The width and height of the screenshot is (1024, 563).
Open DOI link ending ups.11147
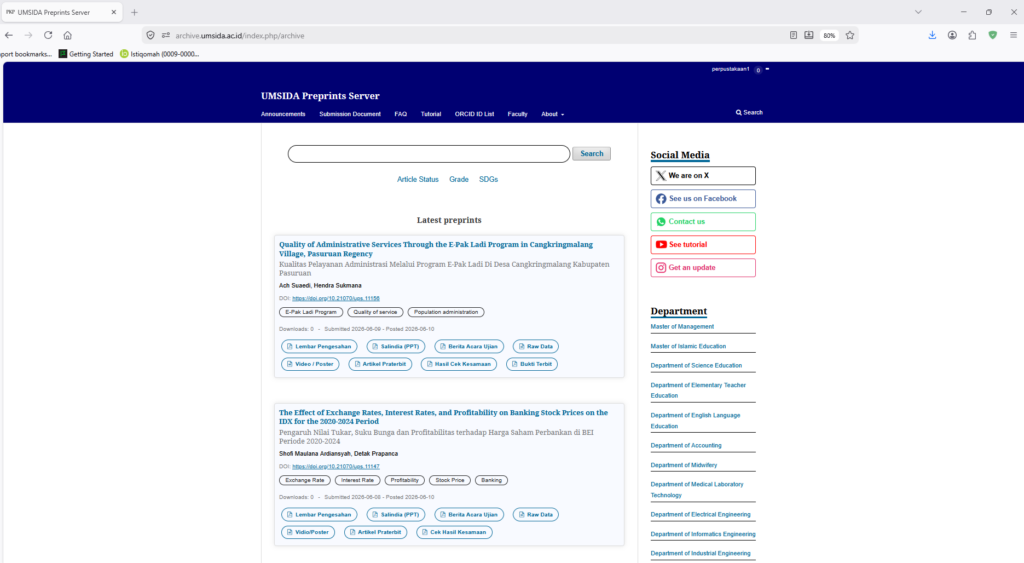tap(336, 466)
